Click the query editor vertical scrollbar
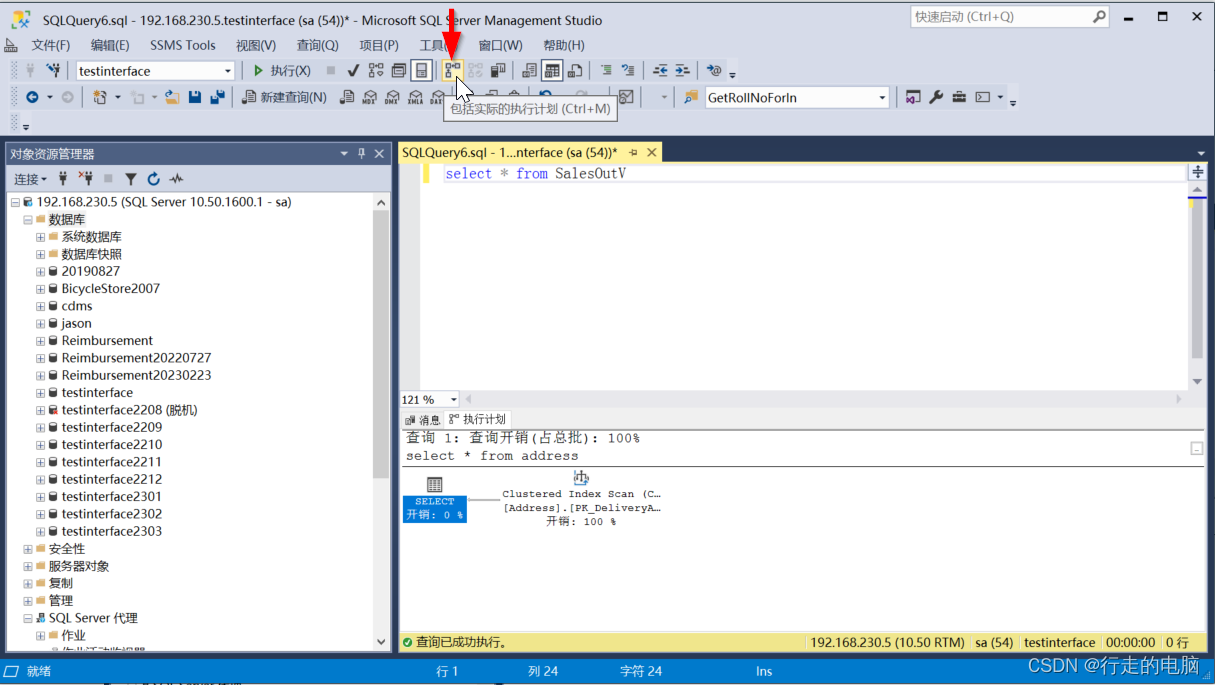1215x685 pixels. tap(1197, 286)
